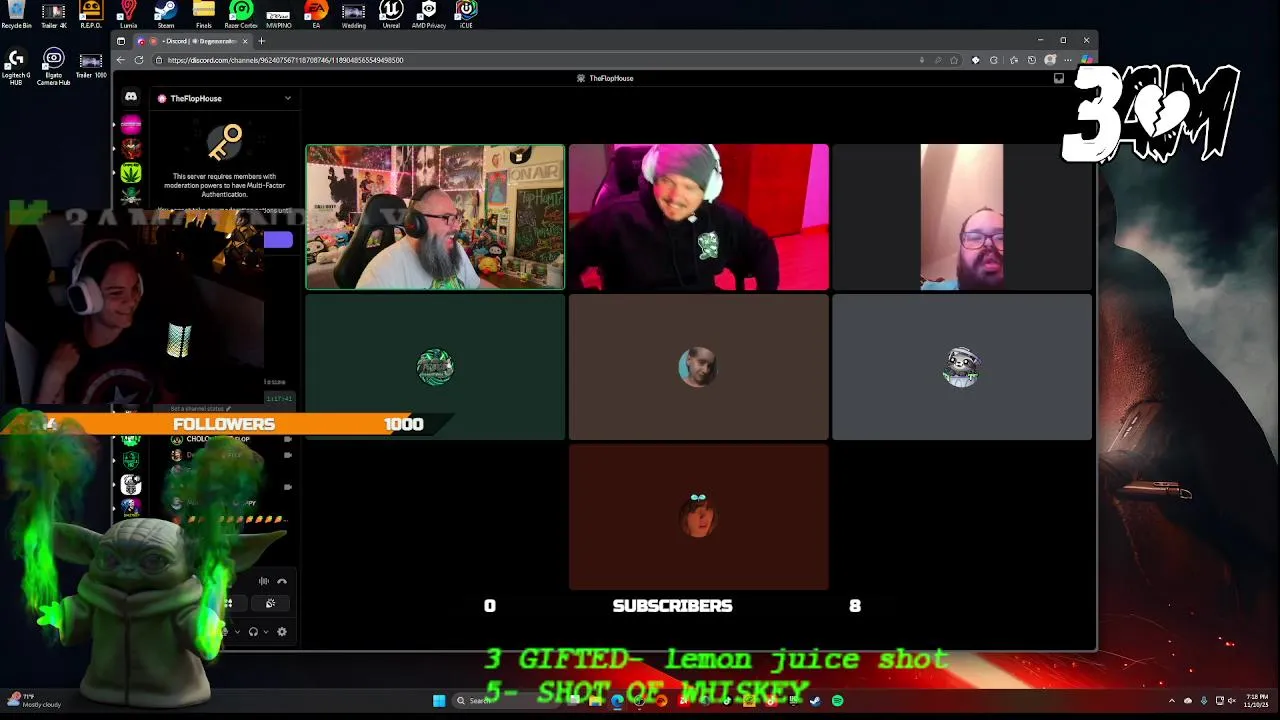Open Discord direct messages home button
Viewport: 1280px width, 720px height.
[x=131, y=97]
